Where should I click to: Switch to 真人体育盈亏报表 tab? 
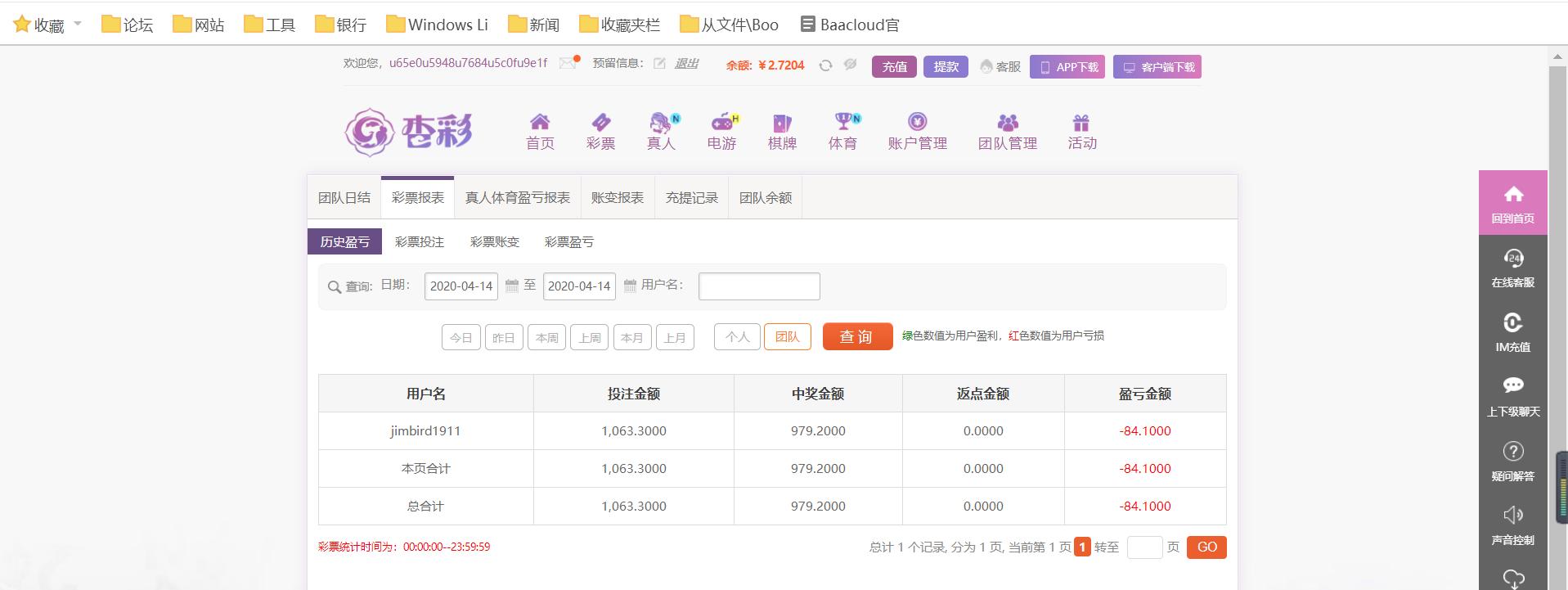[518, 197]
